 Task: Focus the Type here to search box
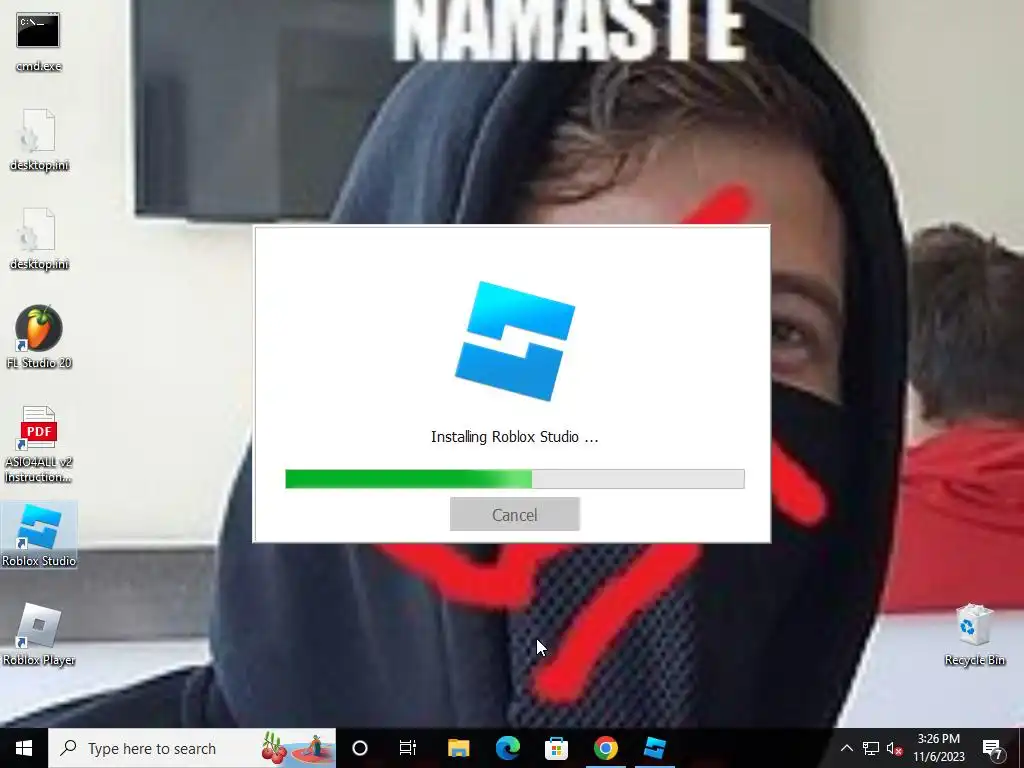tap(192, 748)
